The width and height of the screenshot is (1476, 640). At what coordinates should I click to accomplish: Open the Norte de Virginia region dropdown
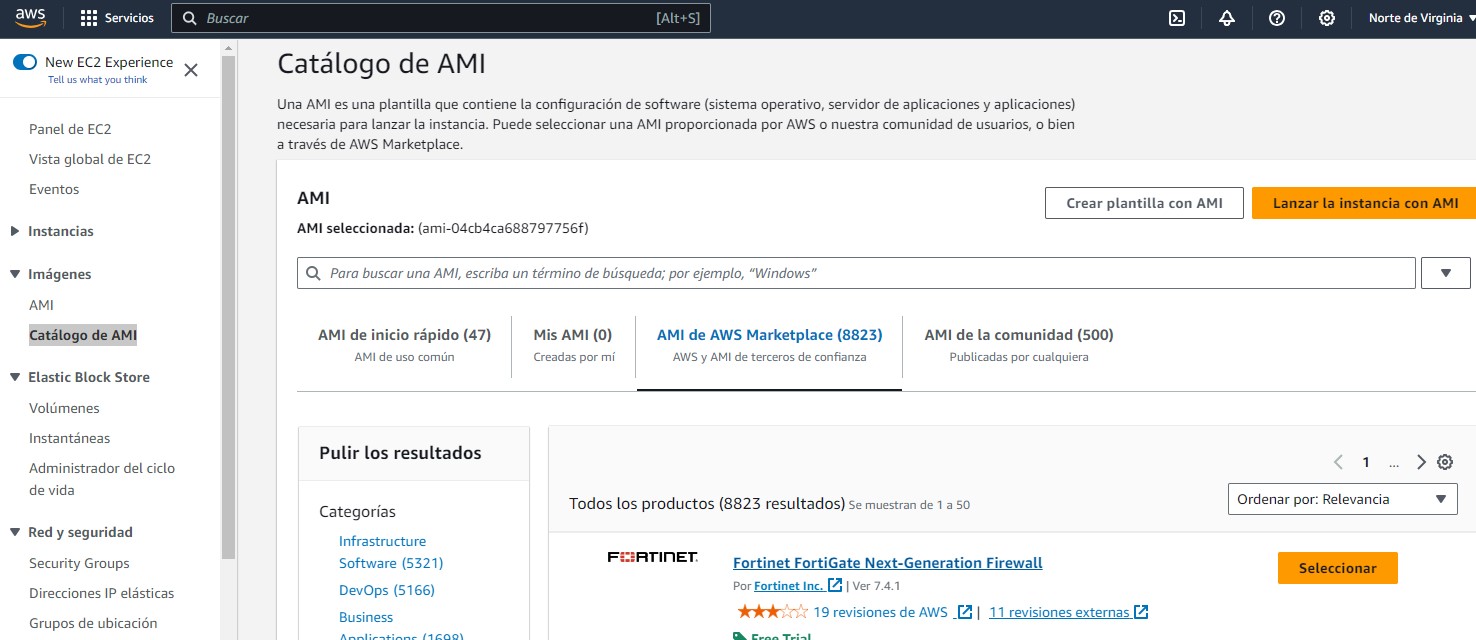tap(1420, 18)
